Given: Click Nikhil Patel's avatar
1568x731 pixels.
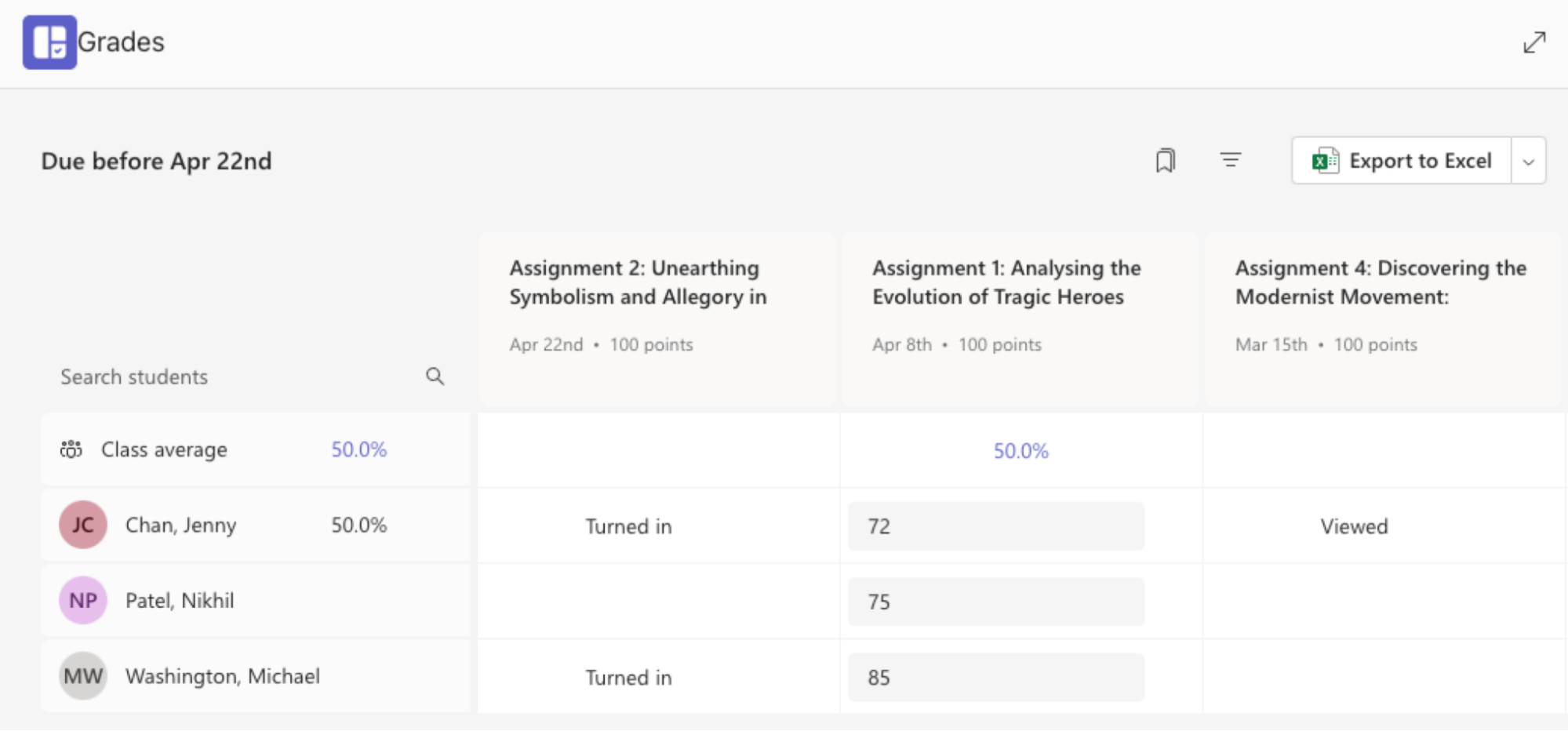Looking at the screenshot, I should coord(82,600).
